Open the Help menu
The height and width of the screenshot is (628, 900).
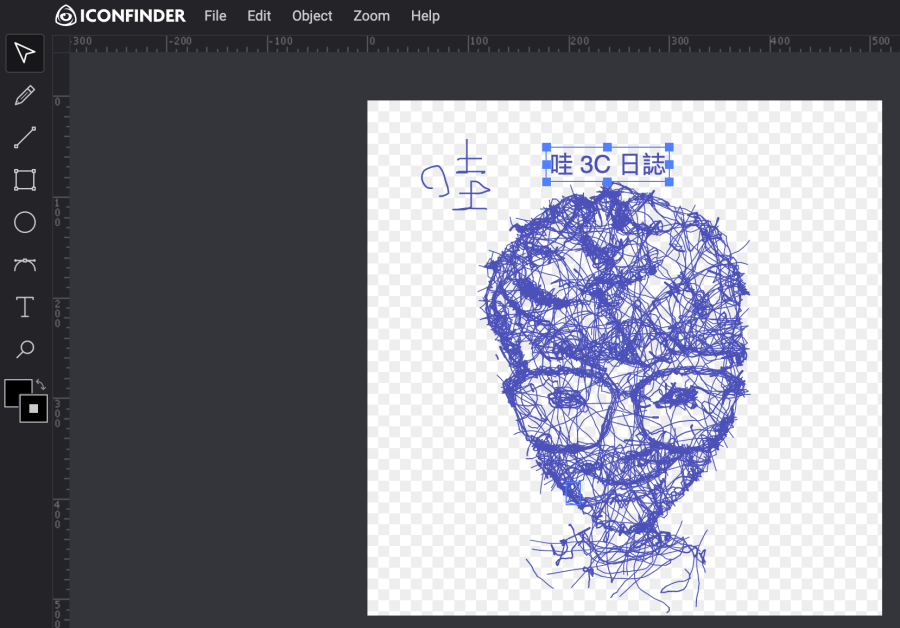(425, 16)
